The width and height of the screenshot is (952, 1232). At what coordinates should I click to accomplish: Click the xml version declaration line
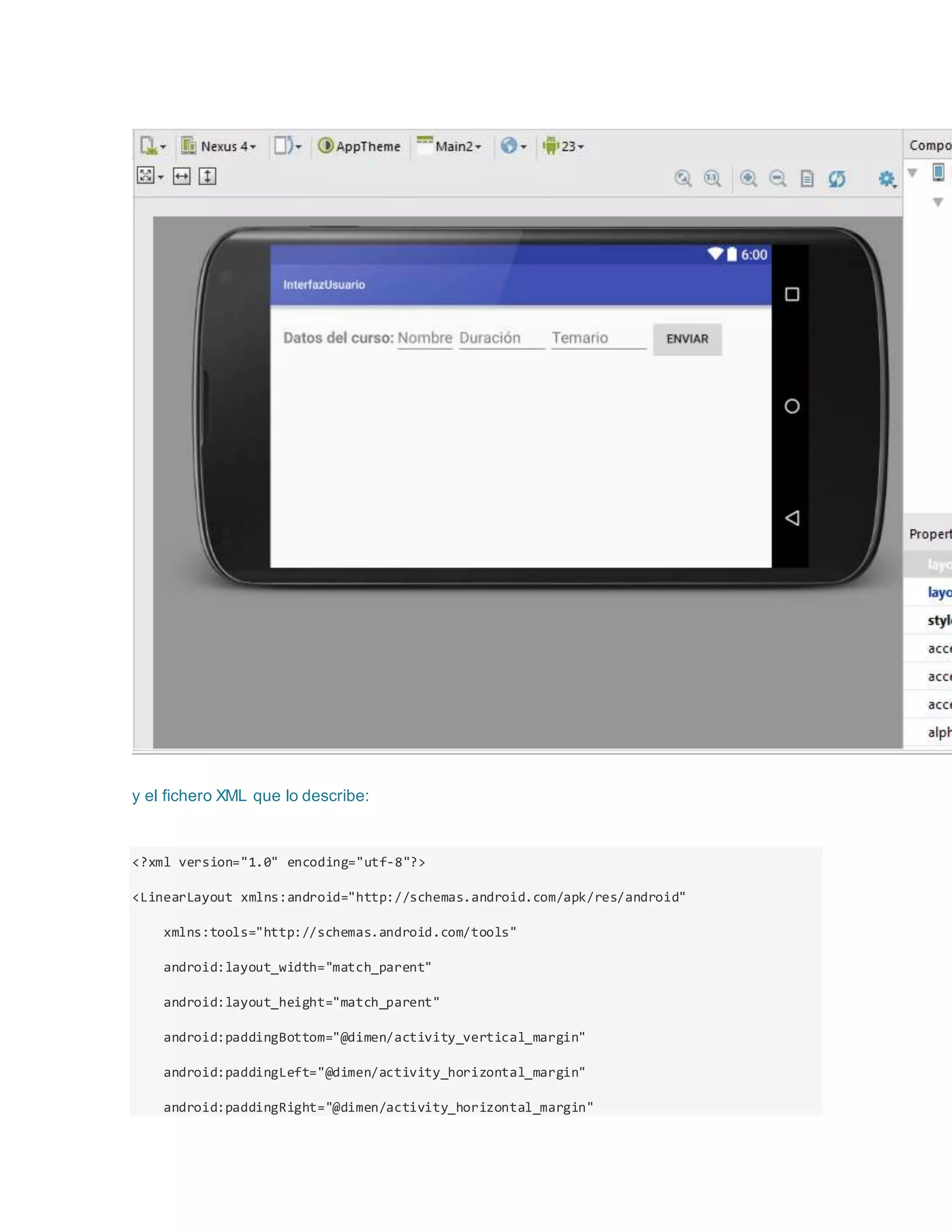[278, 862]
